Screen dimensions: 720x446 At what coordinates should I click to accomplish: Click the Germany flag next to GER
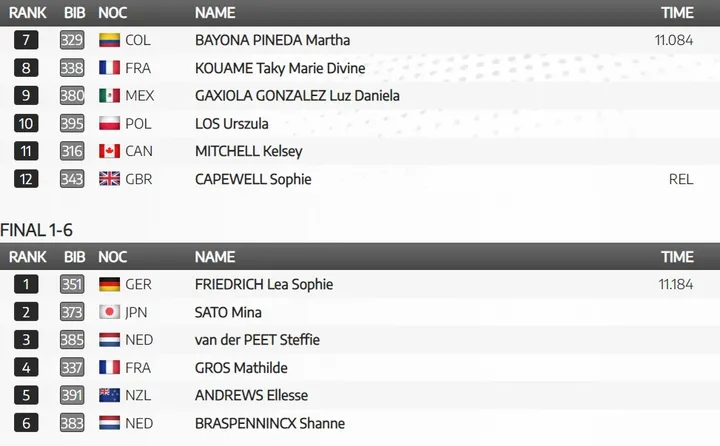[110, 284]
